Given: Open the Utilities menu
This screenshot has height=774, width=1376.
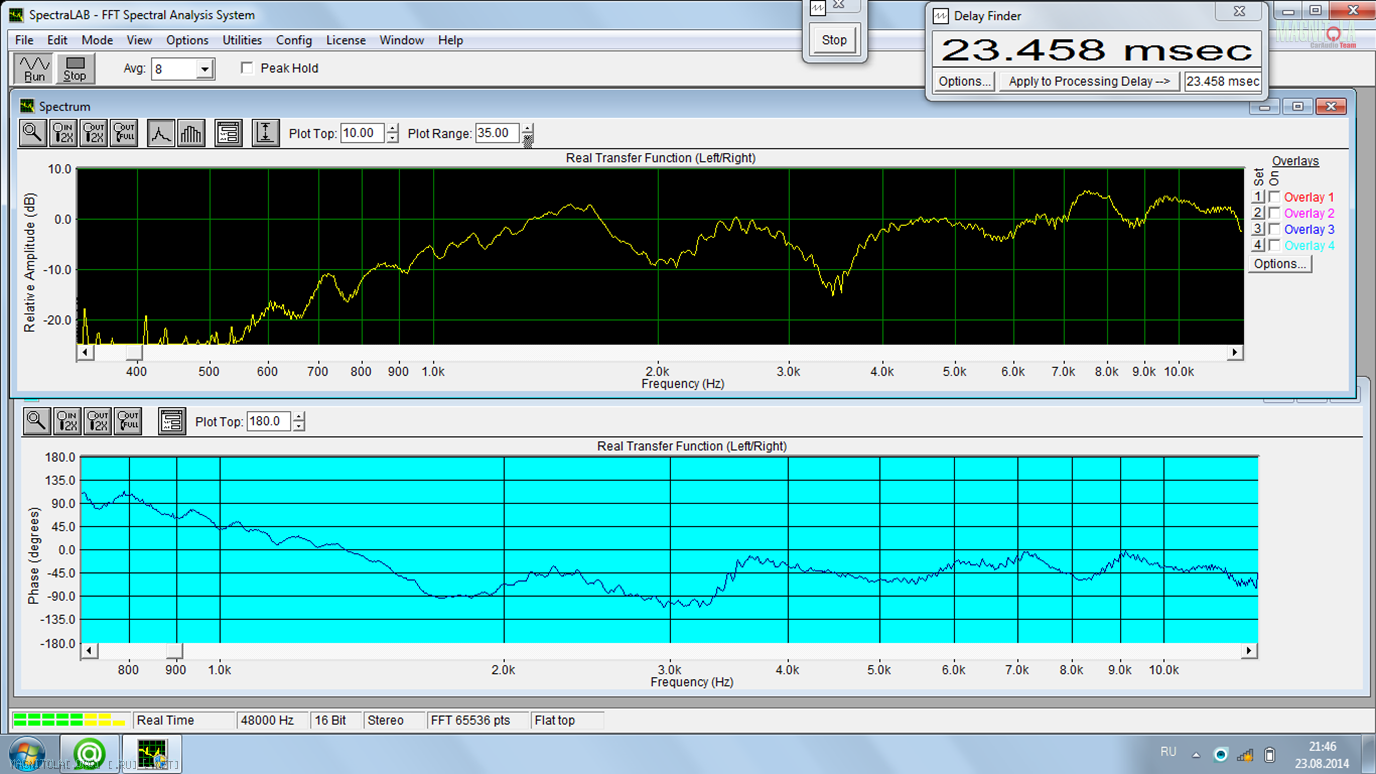Looking at the screenshot, I should pyautogui.click(x=242, y=40).
